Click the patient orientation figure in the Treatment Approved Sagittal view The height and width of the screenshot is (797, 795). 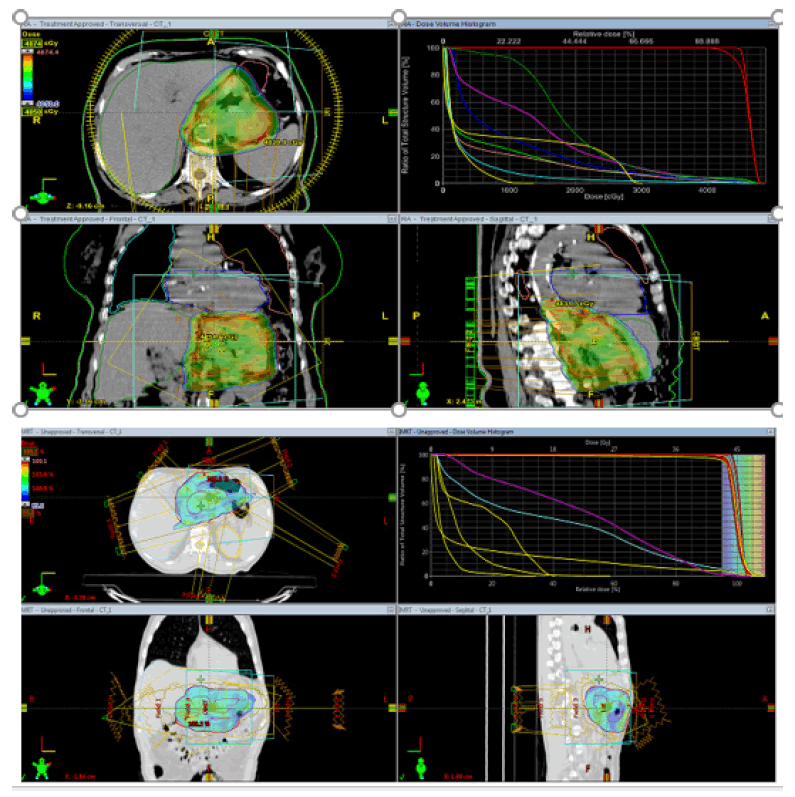(422, 393)
